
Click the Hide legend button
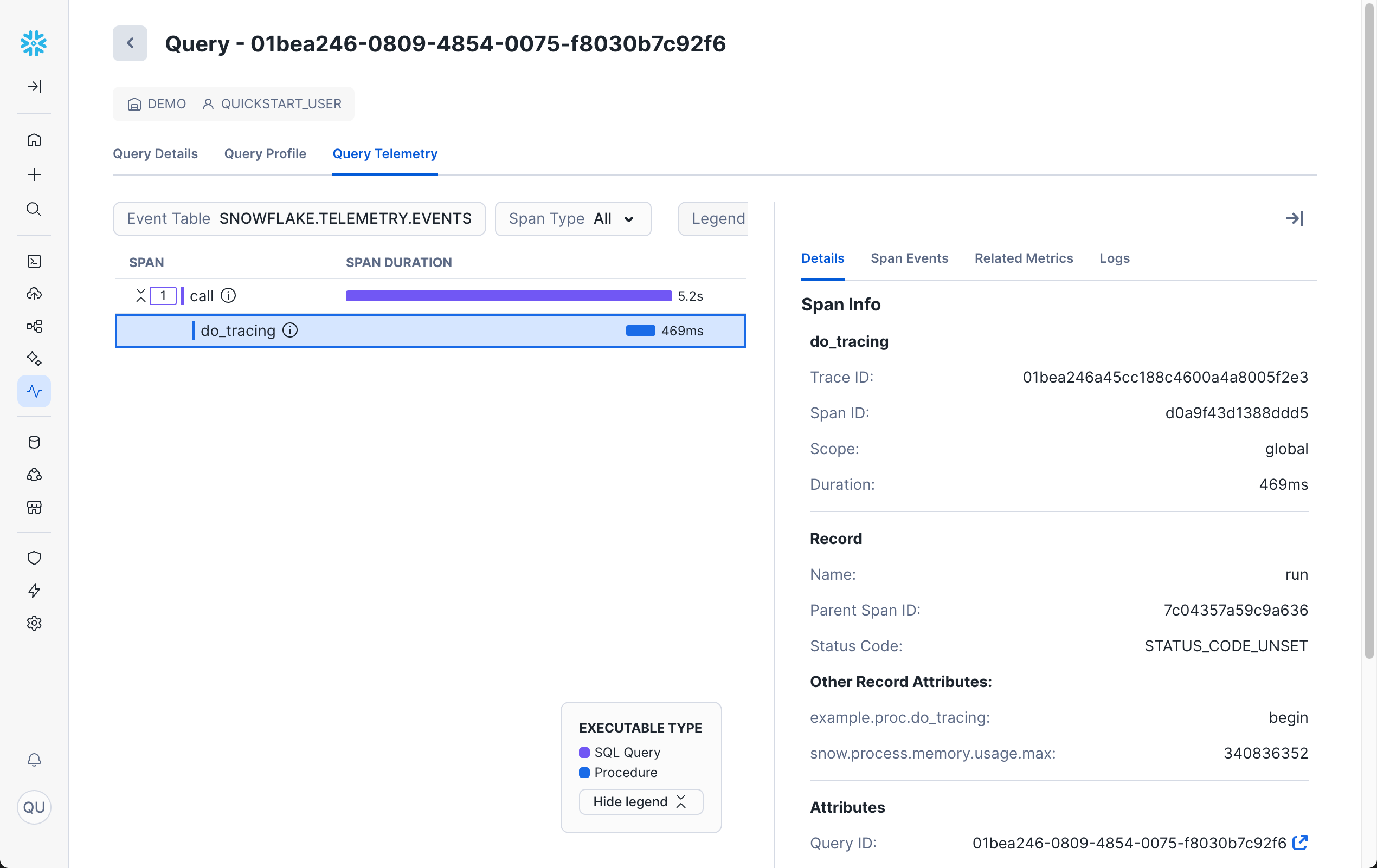[640, 801]
